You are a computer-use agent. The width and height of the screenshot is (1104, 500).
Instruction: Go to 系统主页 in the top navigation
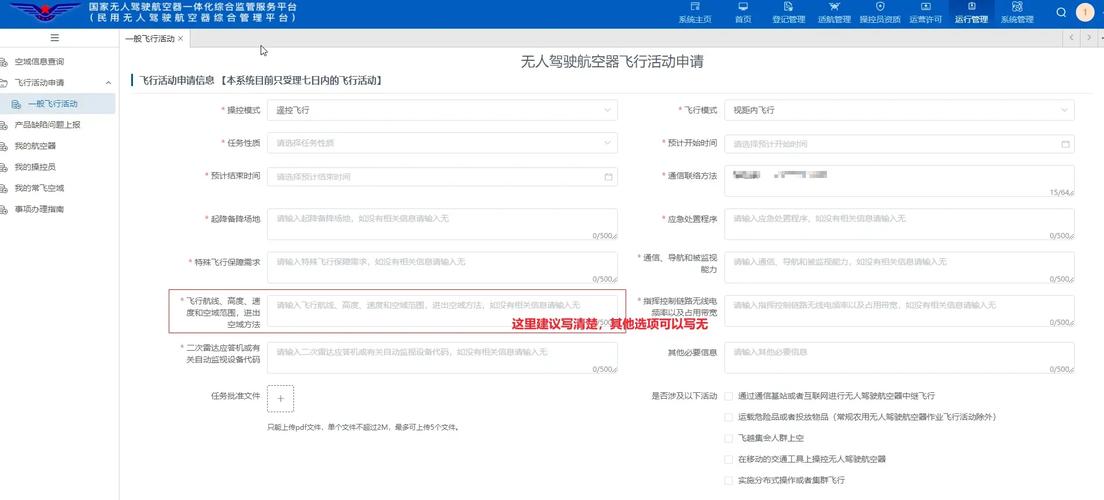694,13
